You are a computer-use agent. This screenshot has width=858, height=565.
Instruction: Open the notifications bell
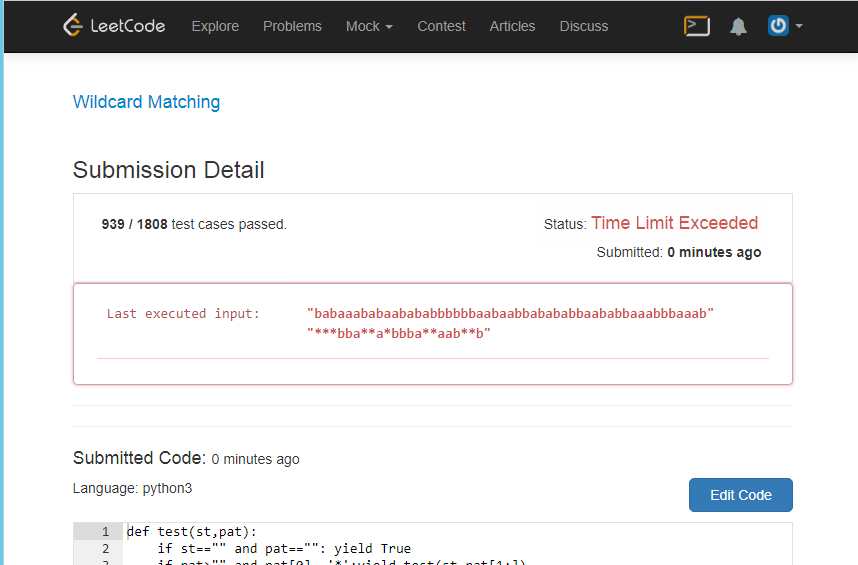[x=738, y=27]
